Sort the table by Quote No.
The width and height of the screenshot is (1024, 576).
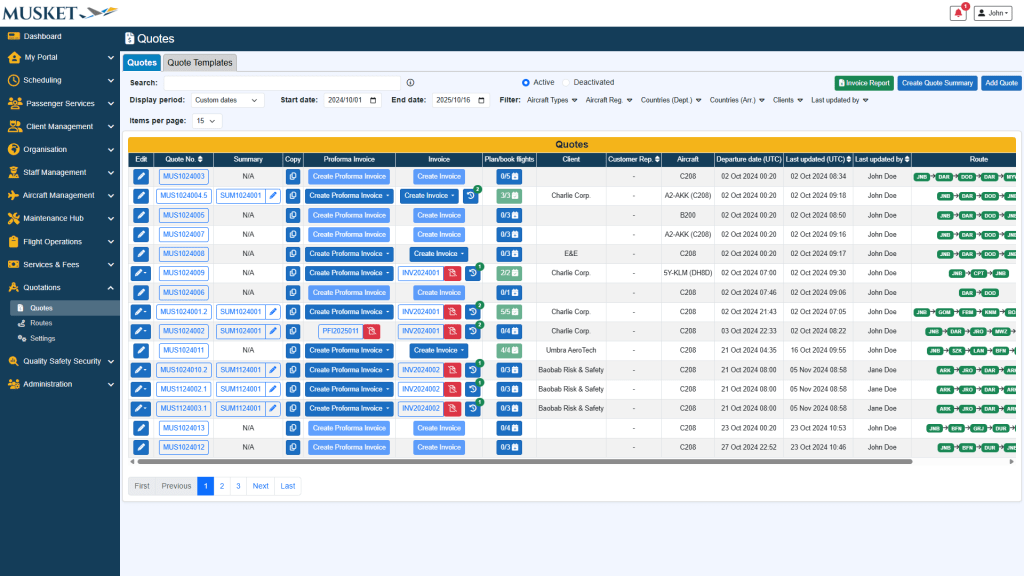tap(184, 159)
